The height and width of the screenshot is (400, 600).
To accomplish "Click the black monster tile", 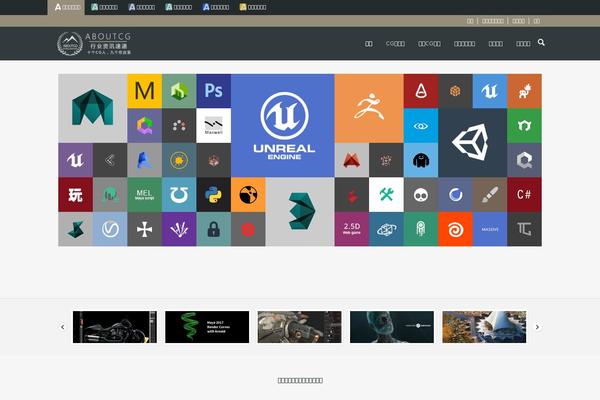I will pyautogui.click(x=421, y=160).
